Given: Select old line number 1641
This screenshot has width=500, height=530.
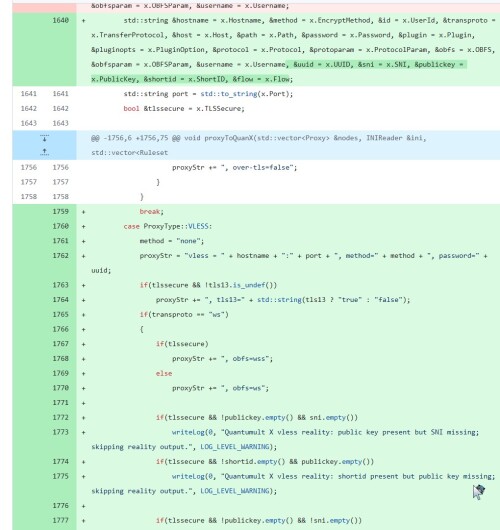Looking at the screenshot, I should pos(29,94).
